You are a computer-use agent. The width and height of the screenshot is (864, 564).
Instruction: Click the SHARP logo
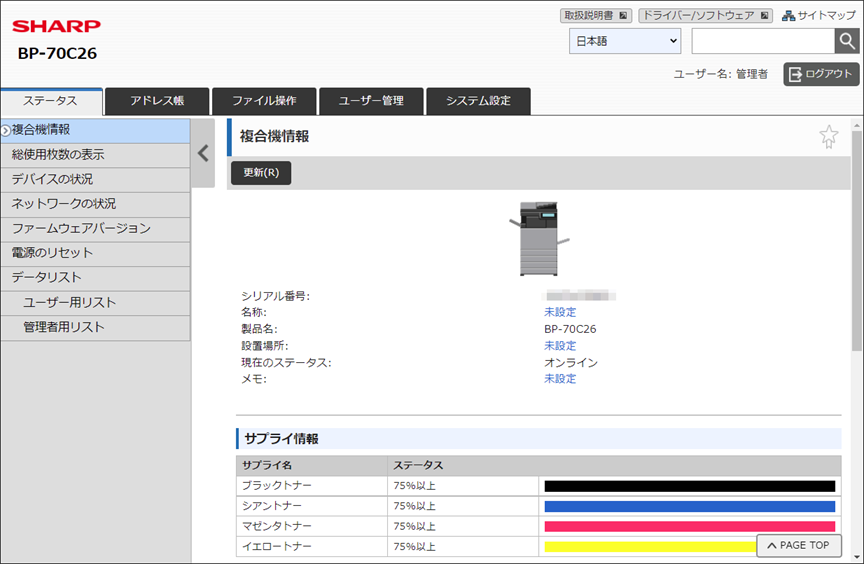pyautogui.click(x=57, y=26)
